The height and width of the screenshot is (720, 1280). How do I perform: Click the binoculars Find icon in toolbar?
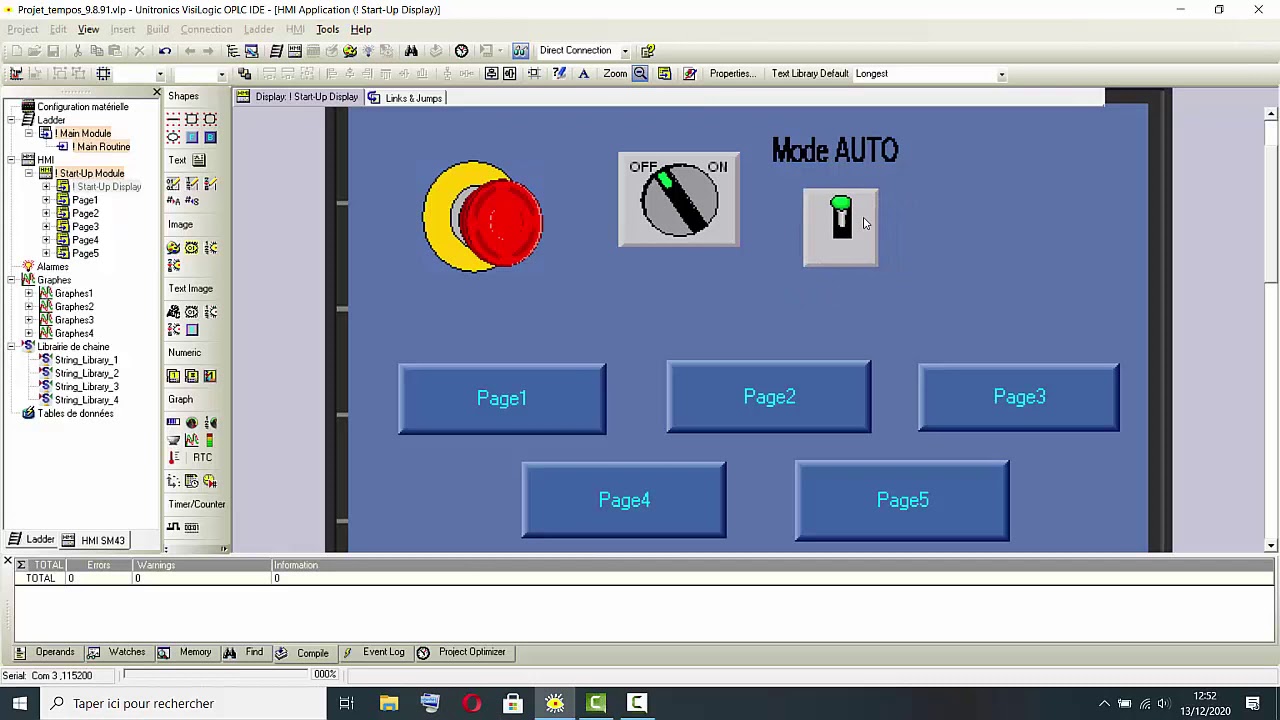[411, 51]
